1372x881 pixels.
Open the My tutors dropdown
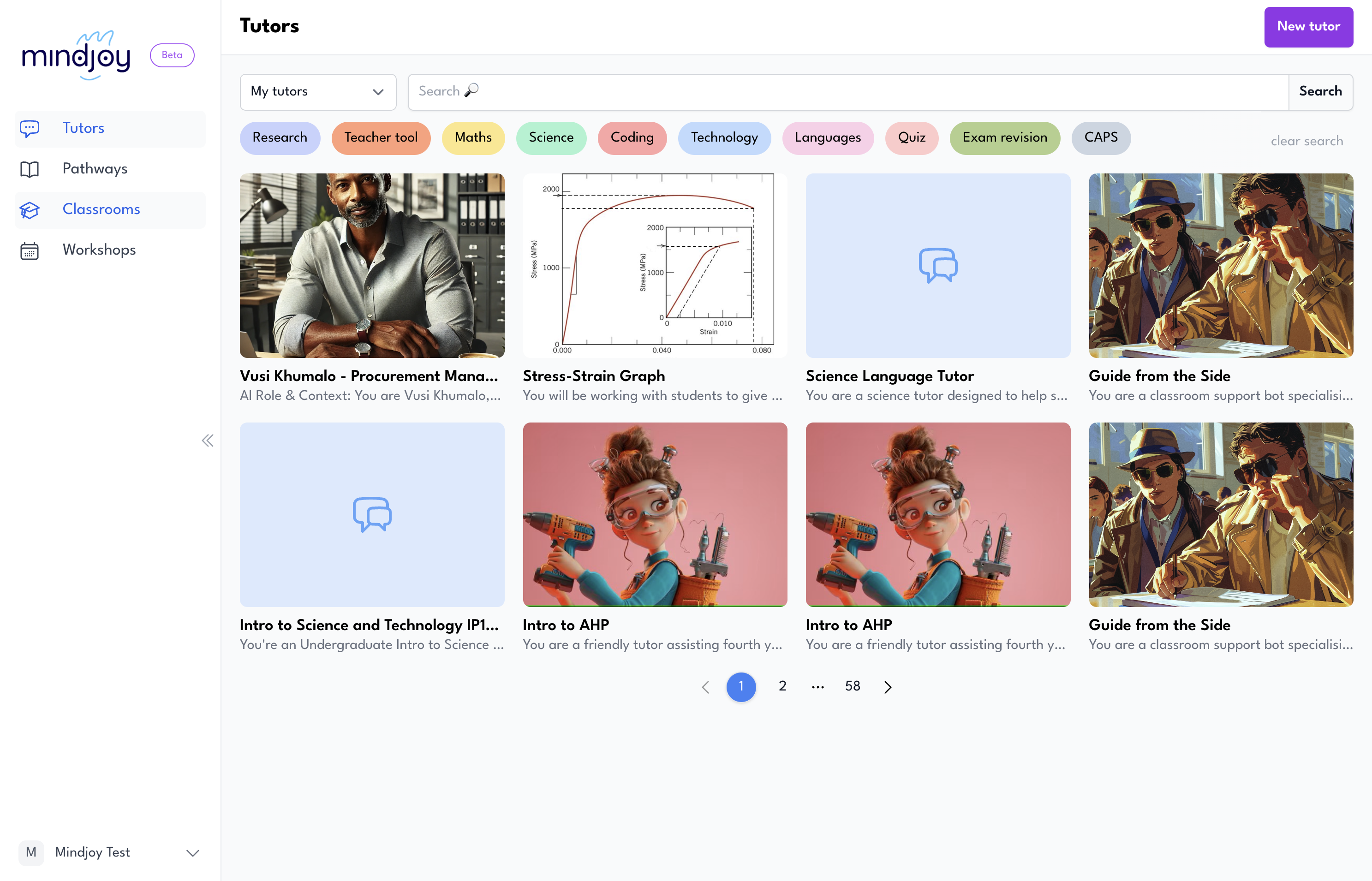[317, 91]
